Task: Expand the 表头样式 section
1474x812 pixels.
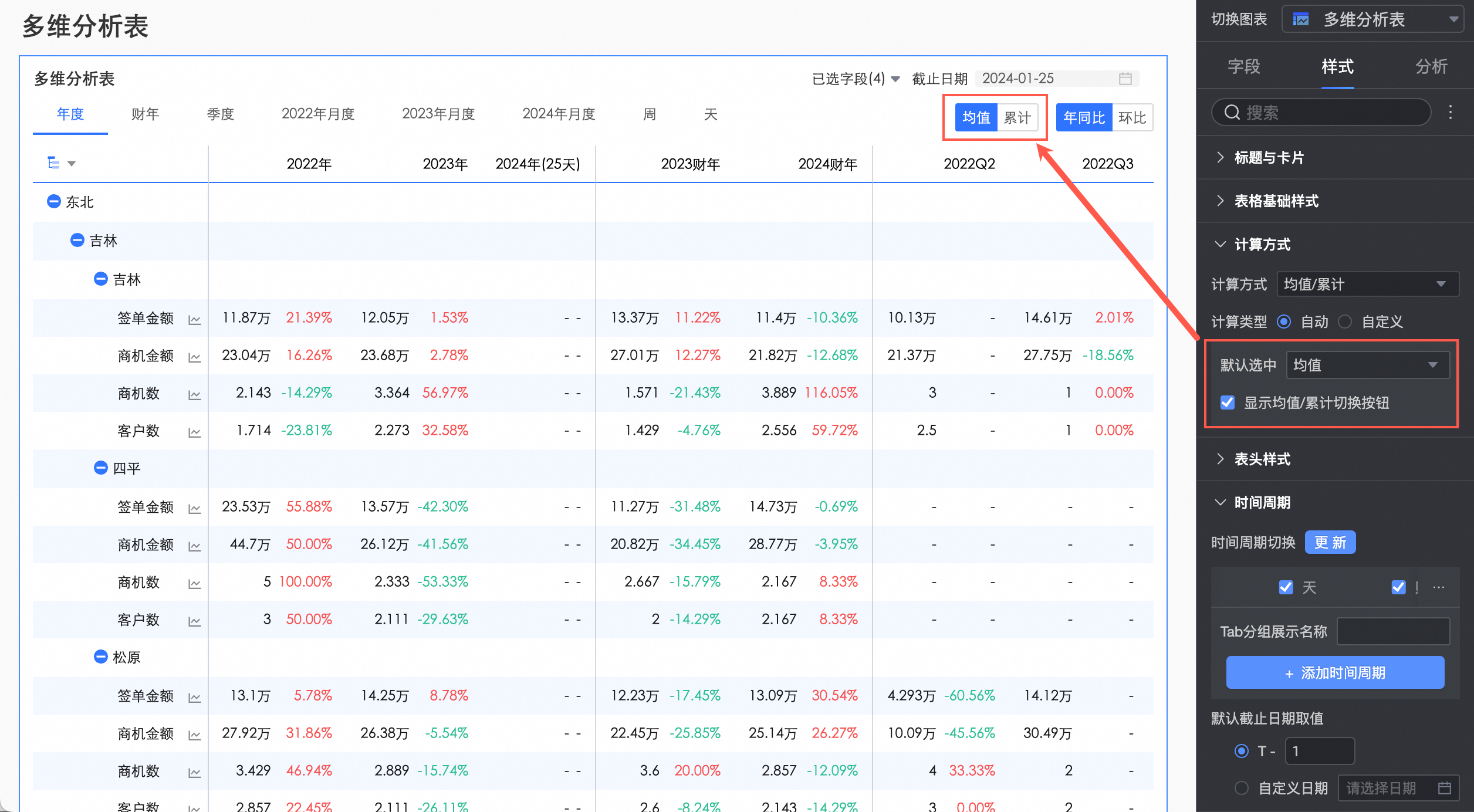Action: 1262,459
